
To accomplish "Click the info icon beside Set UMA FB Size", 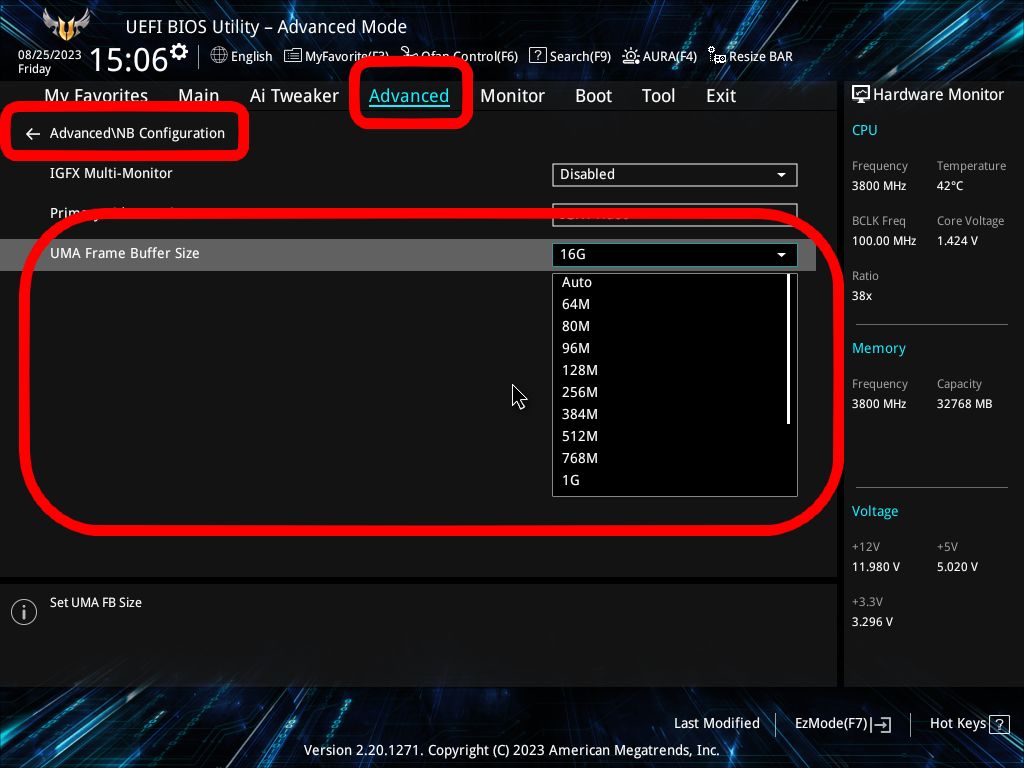I will [x=24, y=612].
